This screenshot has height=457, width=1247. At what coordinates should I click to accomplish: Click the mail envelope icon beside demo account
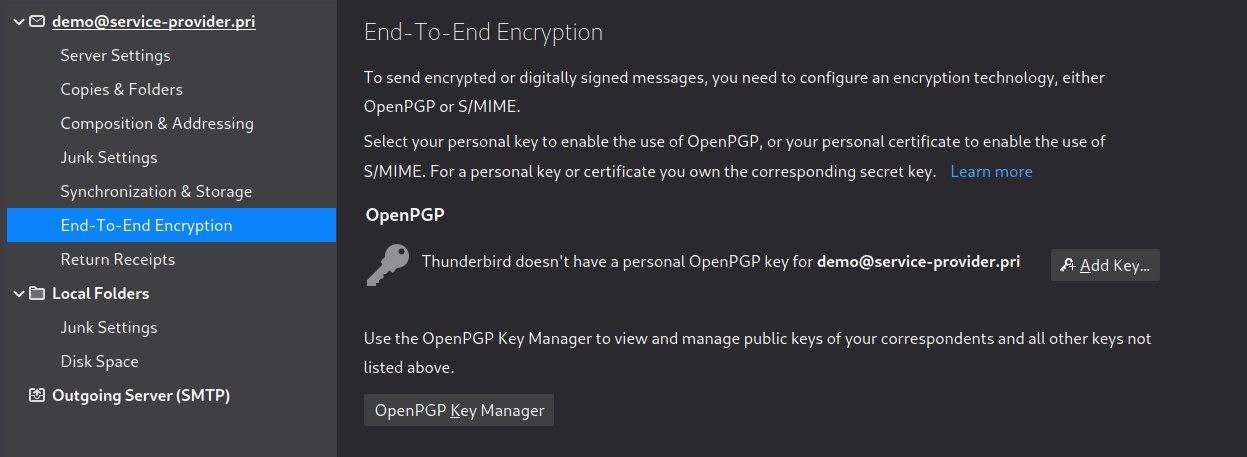pos(37,21)
